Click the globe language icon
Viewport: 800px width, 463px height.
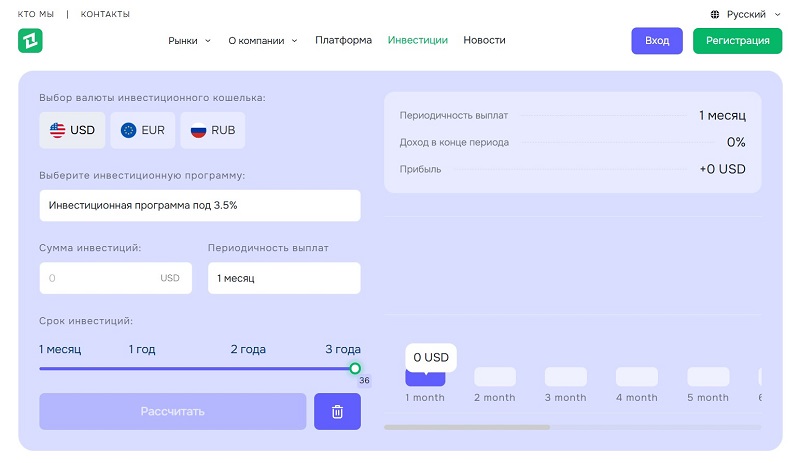[x=715, y=15]
